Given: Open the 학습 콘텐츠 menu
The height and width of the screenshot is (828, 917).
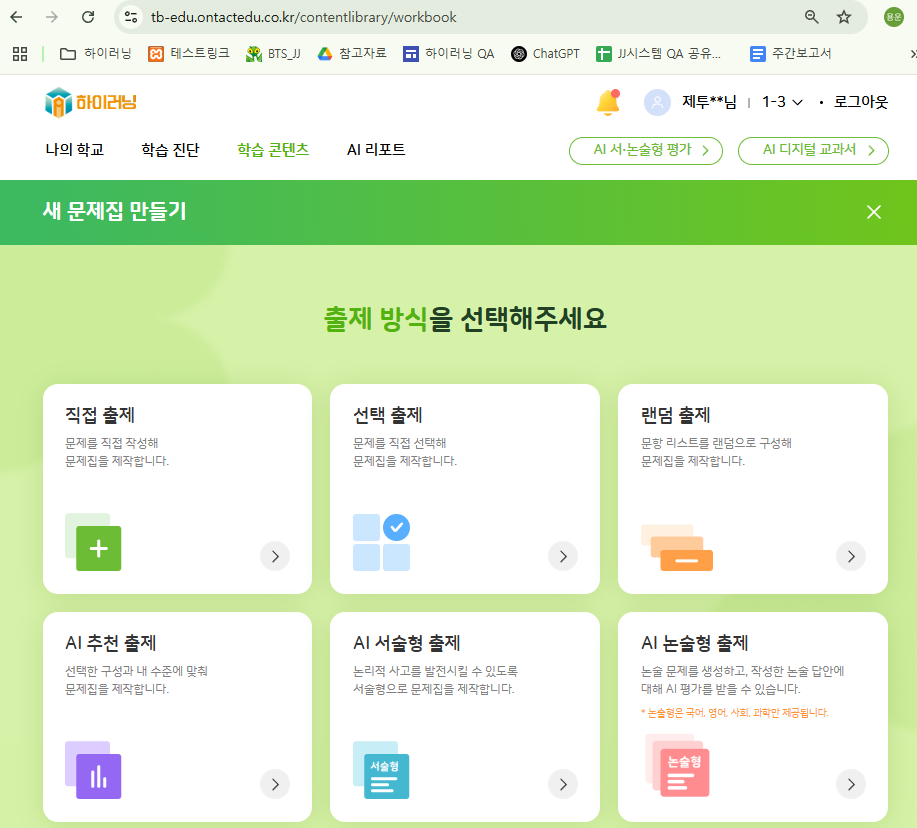Looking at the screenshot, I should (x=273, y=150).
